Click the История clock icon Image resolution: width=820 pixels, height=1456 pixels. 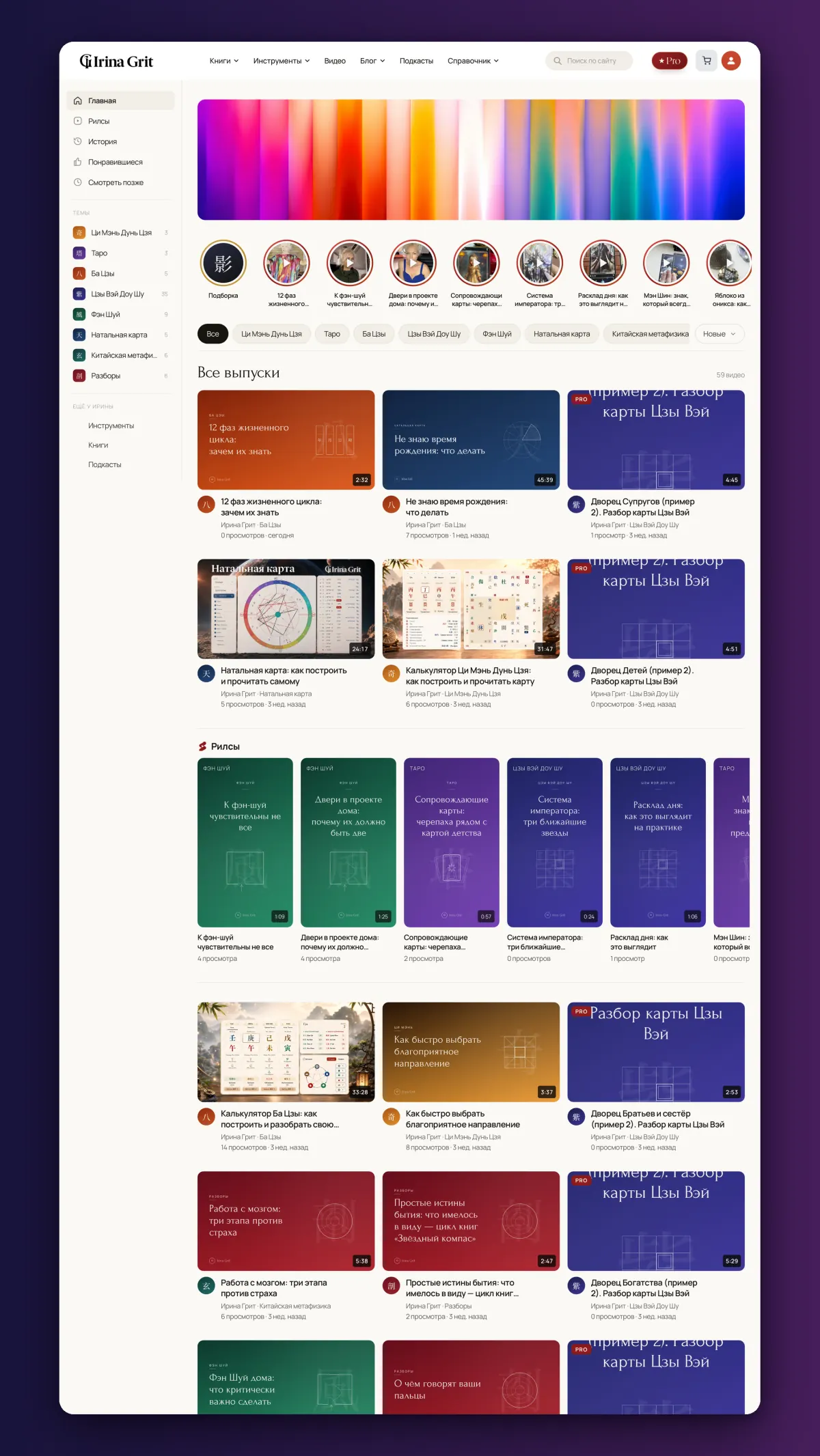coord(78,141)
